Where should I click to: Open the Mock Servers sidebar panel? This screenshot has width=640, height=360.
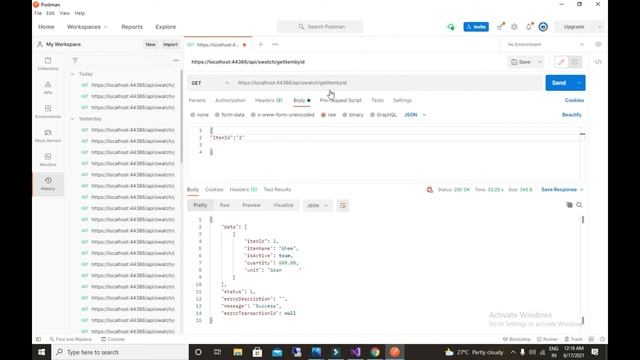click(x=48, y=136)
